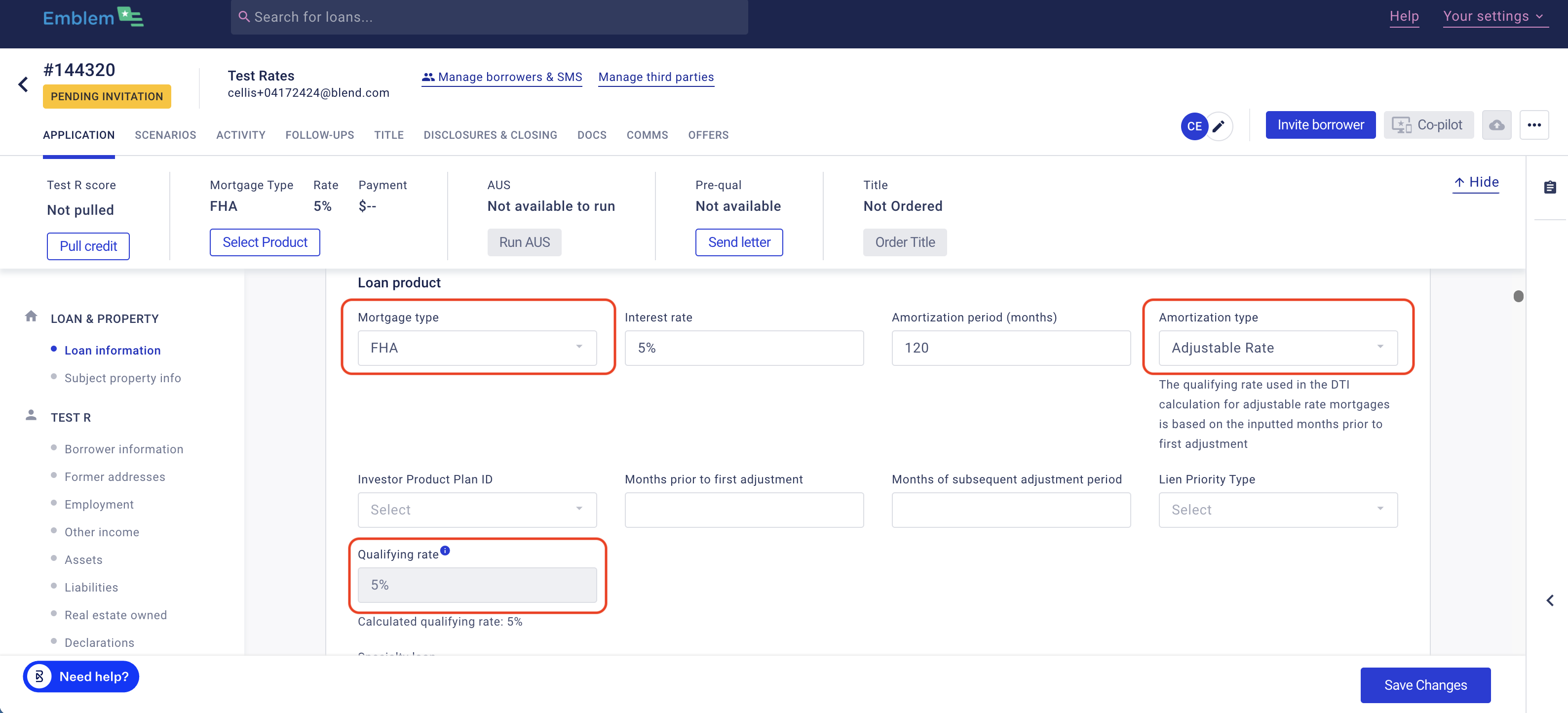Select Subject property info in sidebar
1568x713 pixels.
123,378
